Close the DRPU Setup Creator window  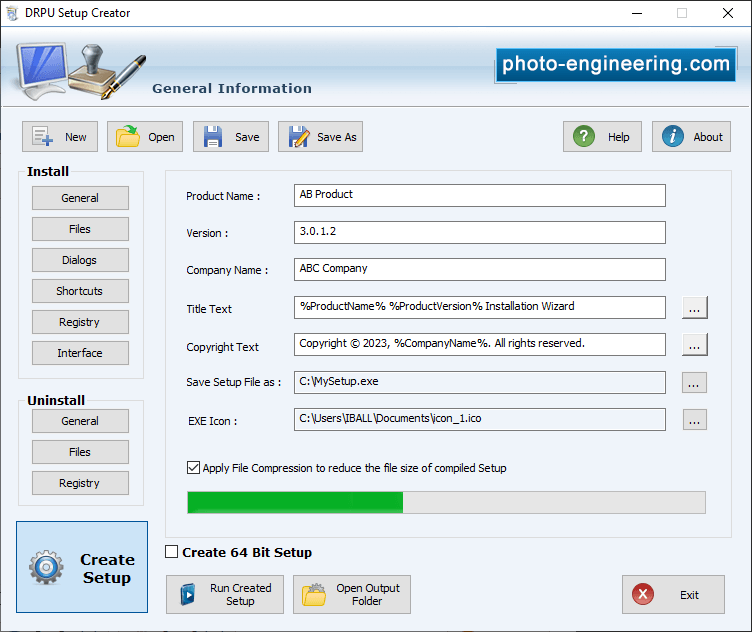coord(728,13)
